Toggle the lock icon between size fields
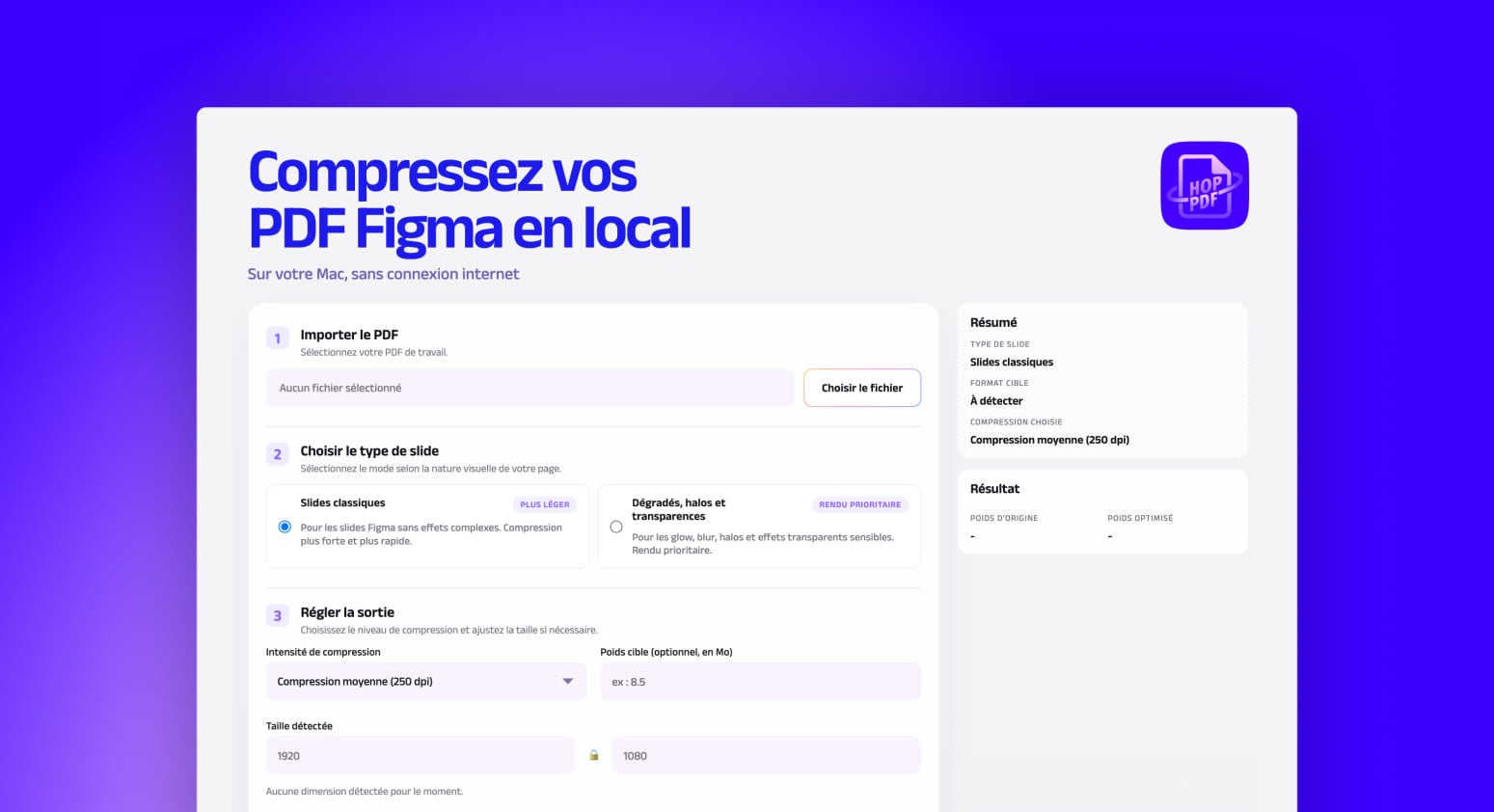The image size is (1494, 812). pos(594,755)
